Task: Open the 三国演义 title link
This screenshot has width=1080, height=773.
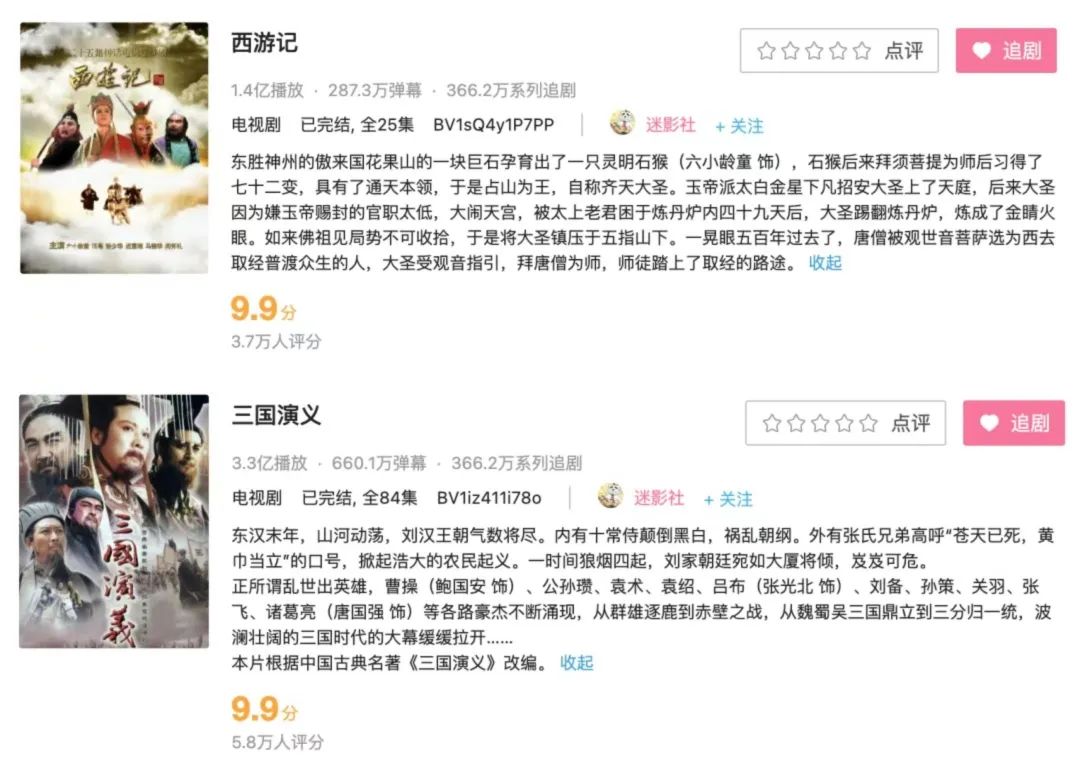Action: (276, 415)
